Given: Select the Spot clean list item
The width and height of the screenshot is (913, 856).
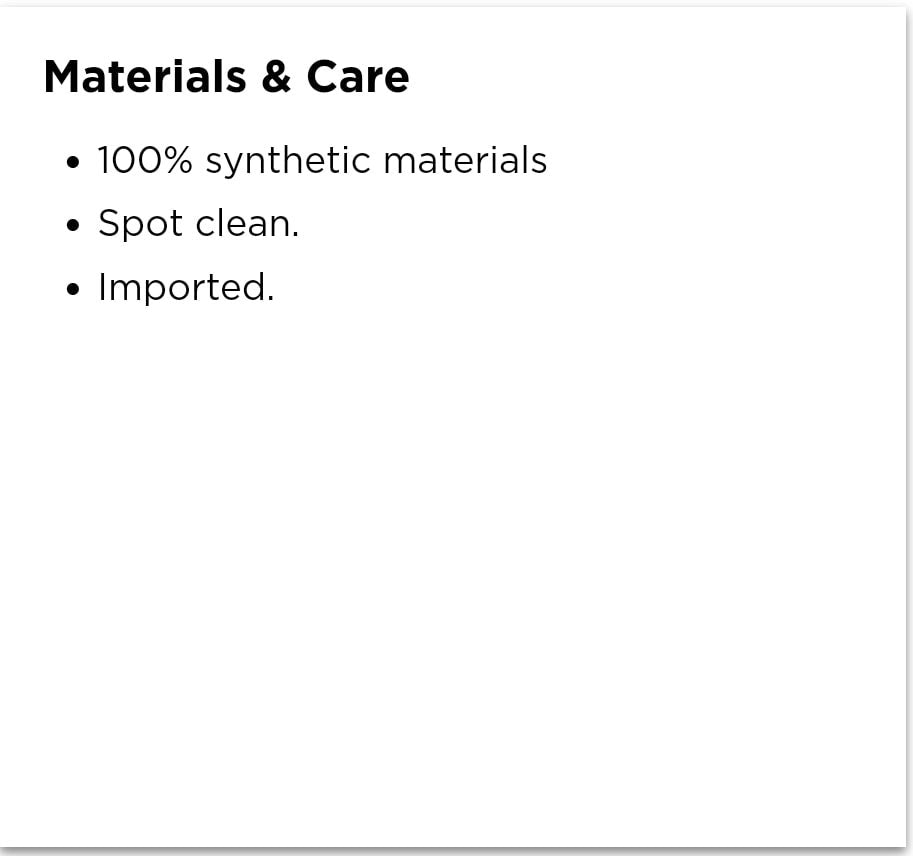Looking at the screenshot, I should [x=198, y=224].
